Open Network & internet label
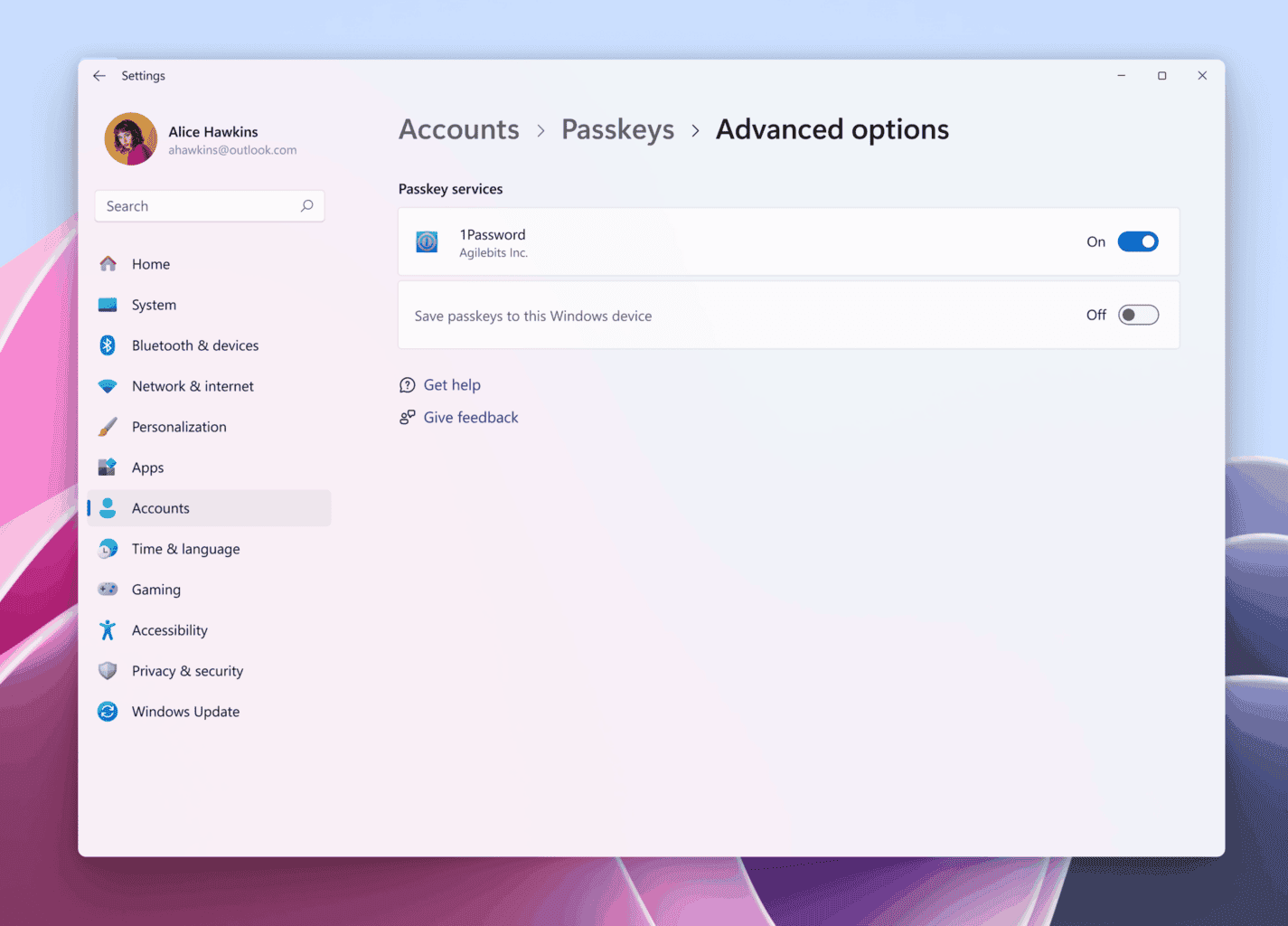This screenshot has height=926, width=1288. coord(193,386)
